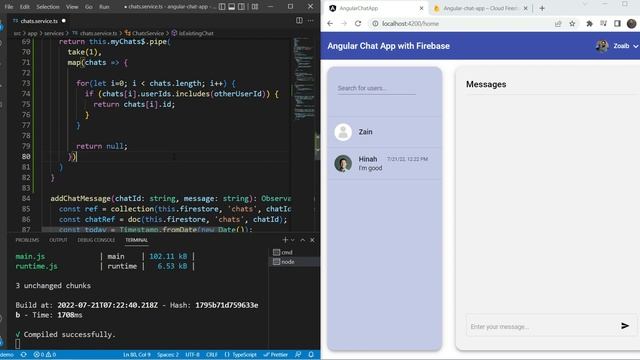This screenshot has width=640, height=360.
Task: Open the Go menu
Action: (x=89, y=7)
